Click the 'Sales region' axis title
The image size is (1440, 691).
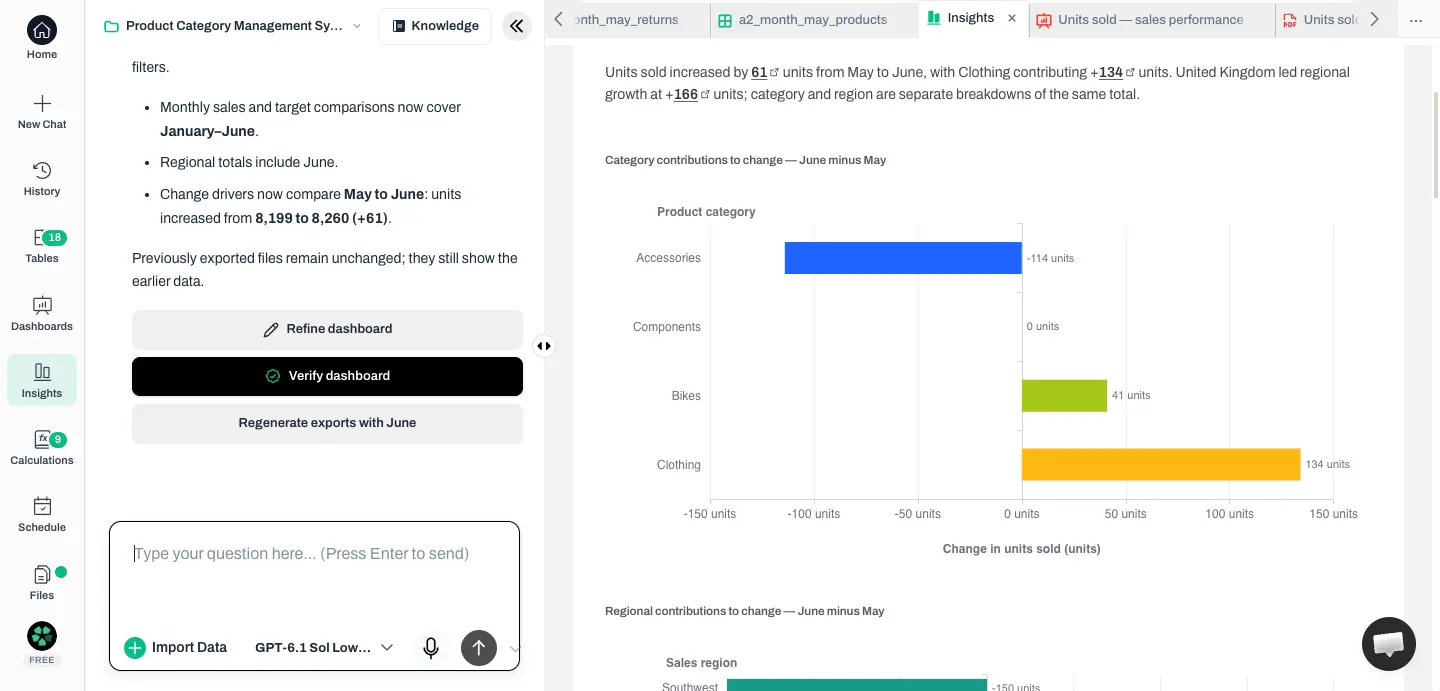click(x=701, y=663)
